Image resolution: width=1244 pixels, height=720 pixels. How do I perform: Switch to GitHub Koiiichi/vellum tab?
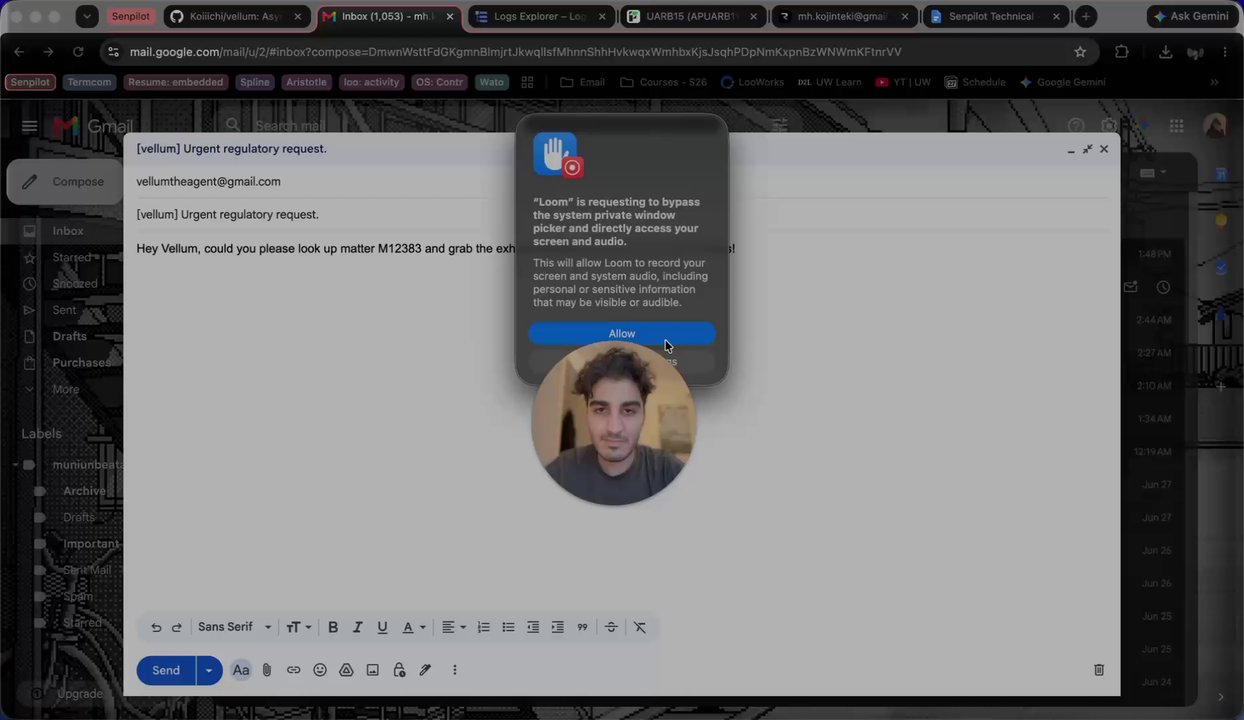click(236, 16)
